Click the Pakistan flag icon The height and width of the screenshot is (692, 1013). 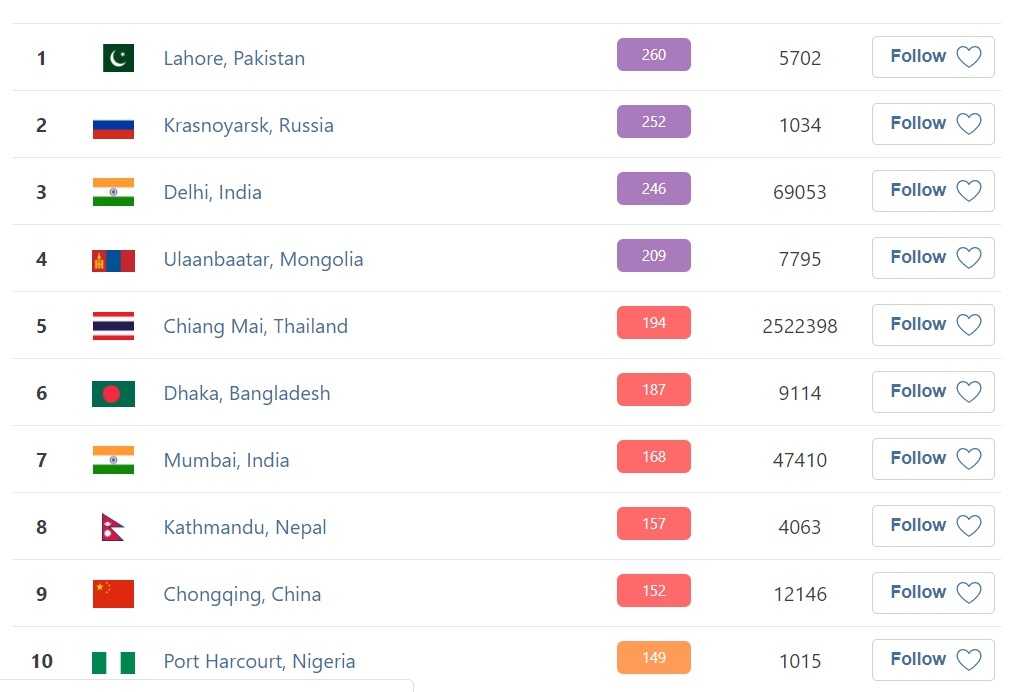pyautogui.click(x=118, y=58)
